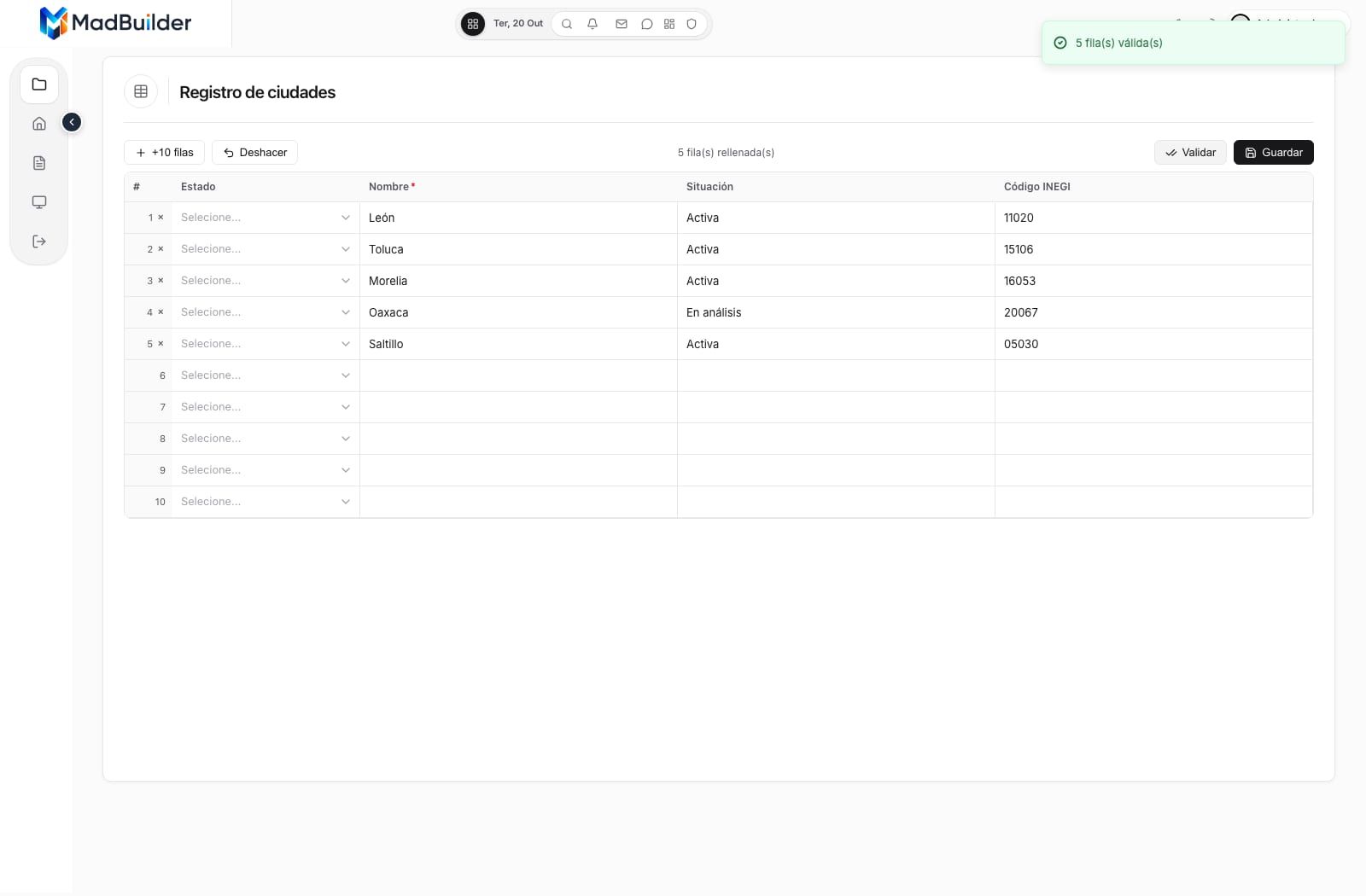1366x896 pixels.
Task: Open the document icon in sidebar
Action: click(39, 163)
